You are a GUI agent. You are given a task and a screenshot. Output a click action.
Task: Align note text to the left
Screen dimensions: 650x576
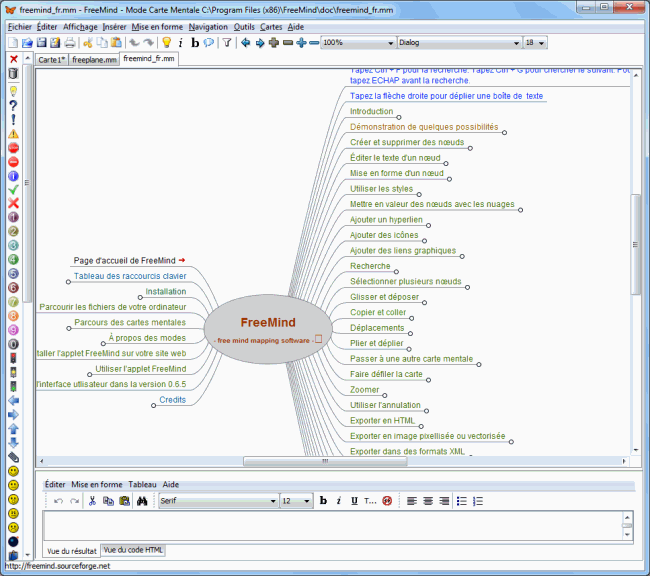[x=412, y=501]
